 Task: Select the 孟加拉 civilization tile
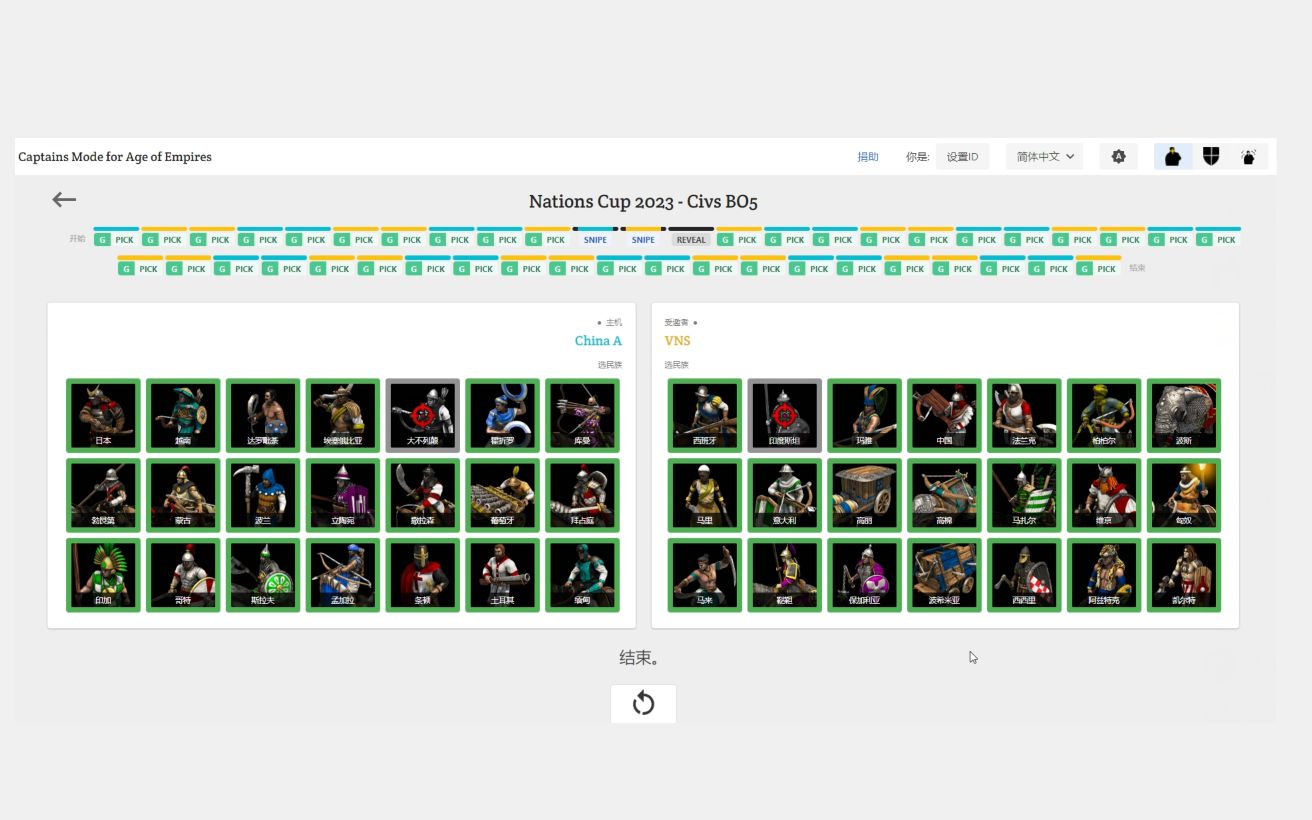pyautogui.click(x=343, y=575)
